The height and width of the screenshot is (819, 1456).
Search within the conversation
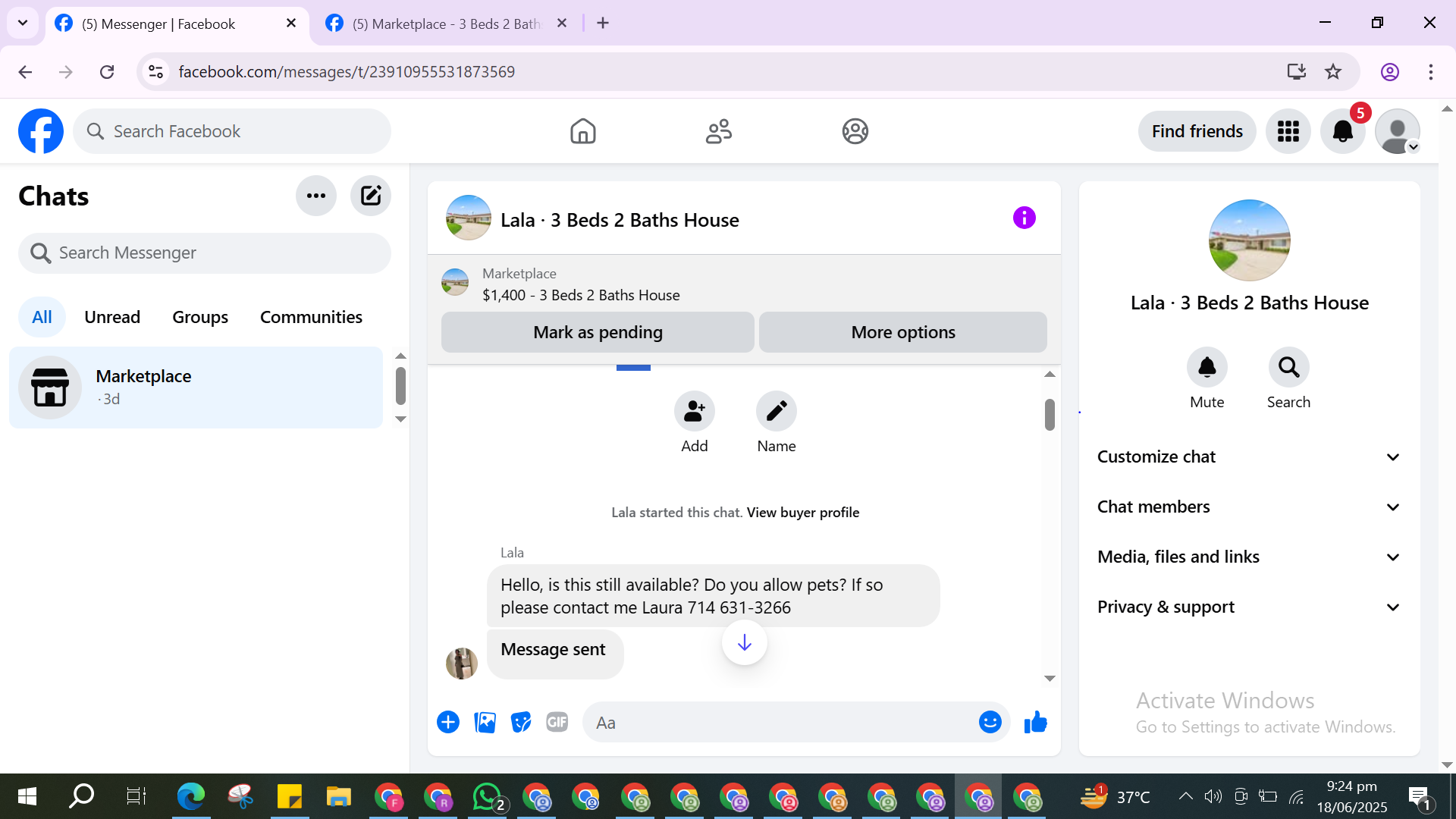pyautogui.click(x=1289, y=367)
